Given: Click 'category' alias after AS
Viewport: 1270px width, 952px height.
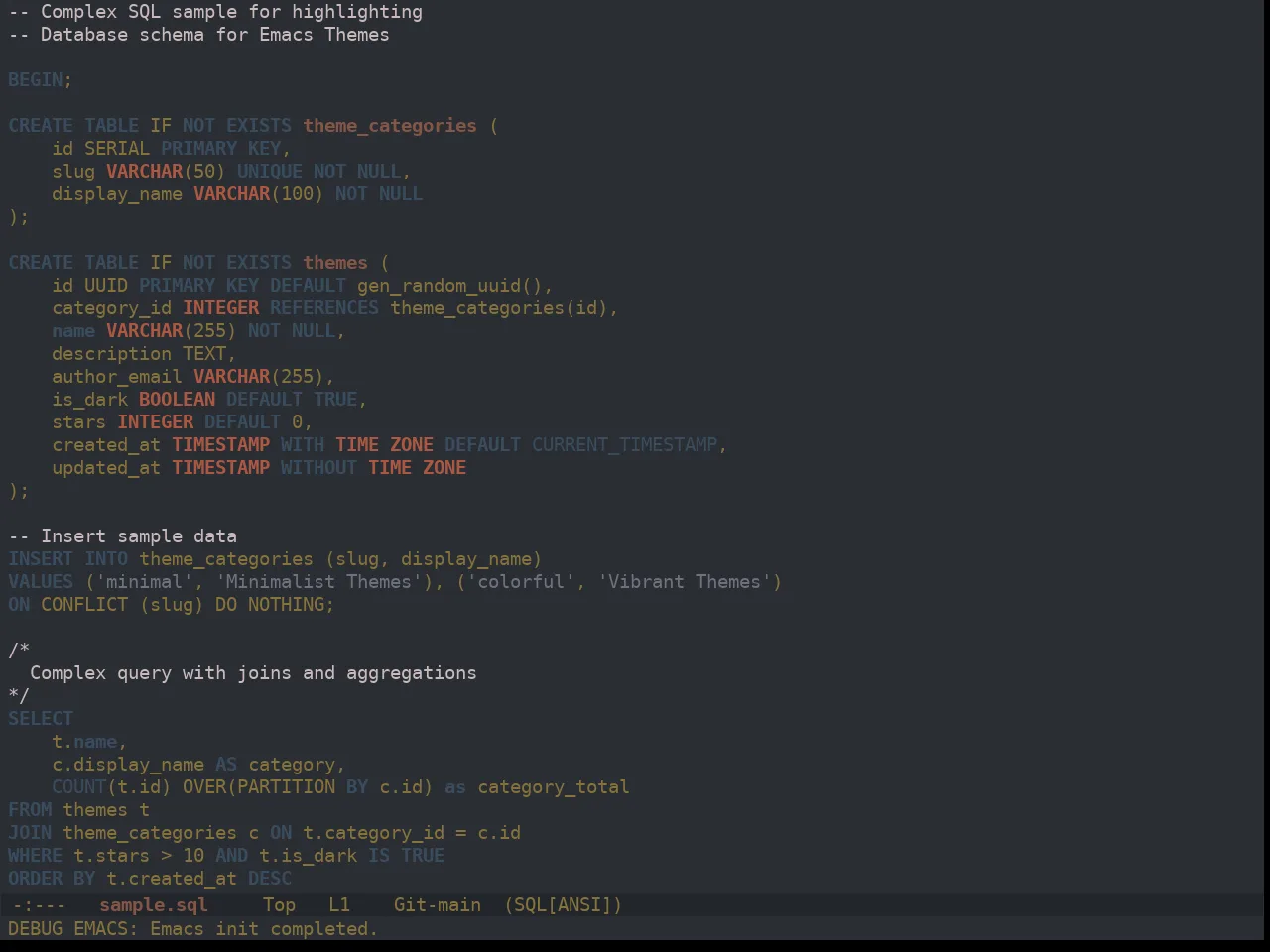Looking at the screenshot, I should coord(292,764).
